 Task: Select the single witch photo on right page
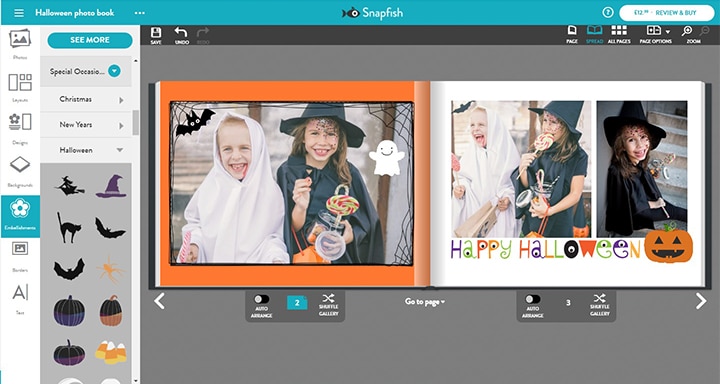click(x=642, y=168)
